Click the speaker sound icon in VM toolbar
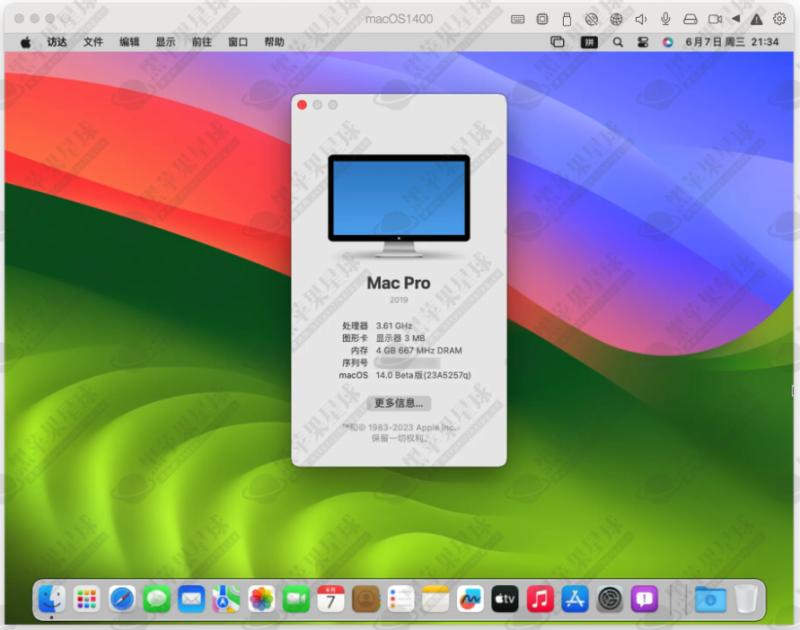 (641, 19)
